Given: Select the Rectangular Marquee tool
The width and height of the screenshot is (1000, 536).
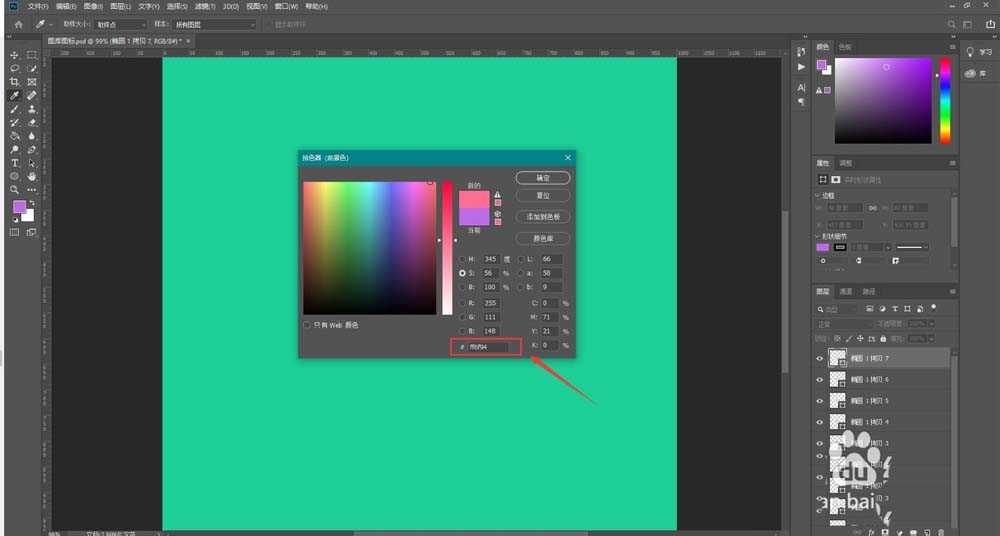Looking at the screenshot, I should (x=32, y=55).
